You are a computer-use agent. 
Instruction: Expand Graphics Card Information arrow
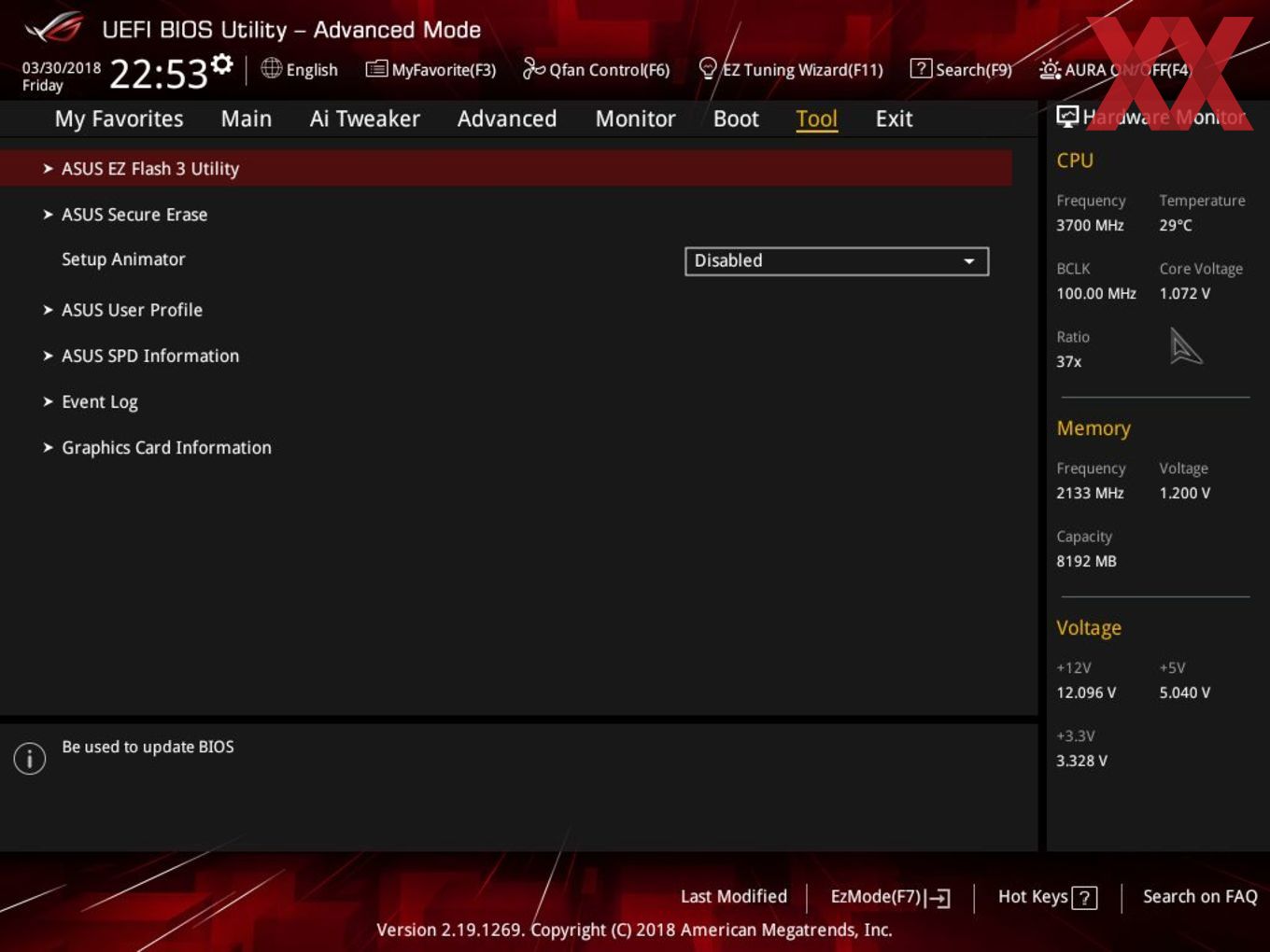[48, 447]
